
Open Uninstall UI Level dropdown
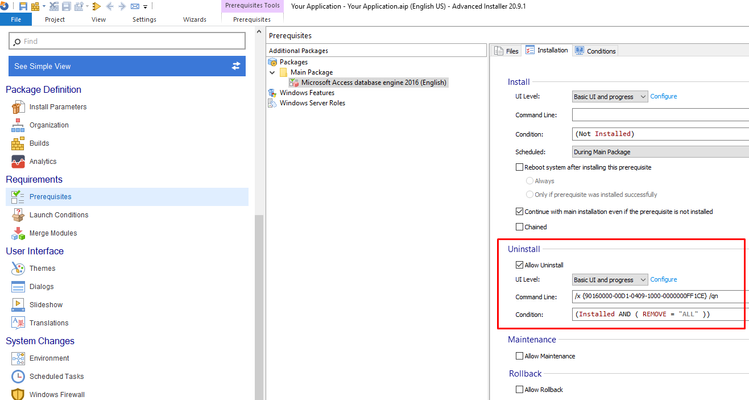[610, 280]
